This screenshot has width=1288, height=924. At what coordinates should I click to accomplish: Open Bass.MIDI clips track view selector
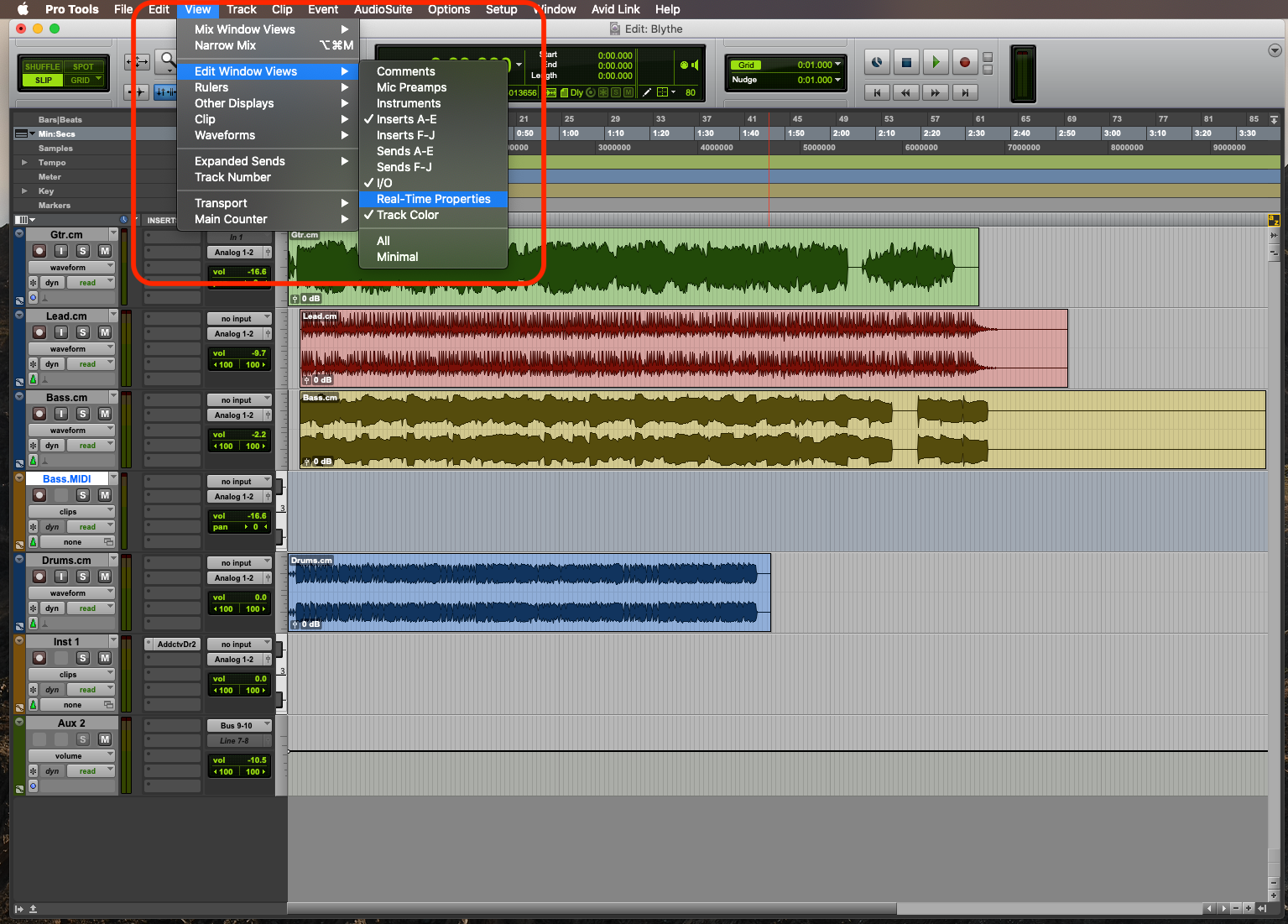click(x=70, y=512)
